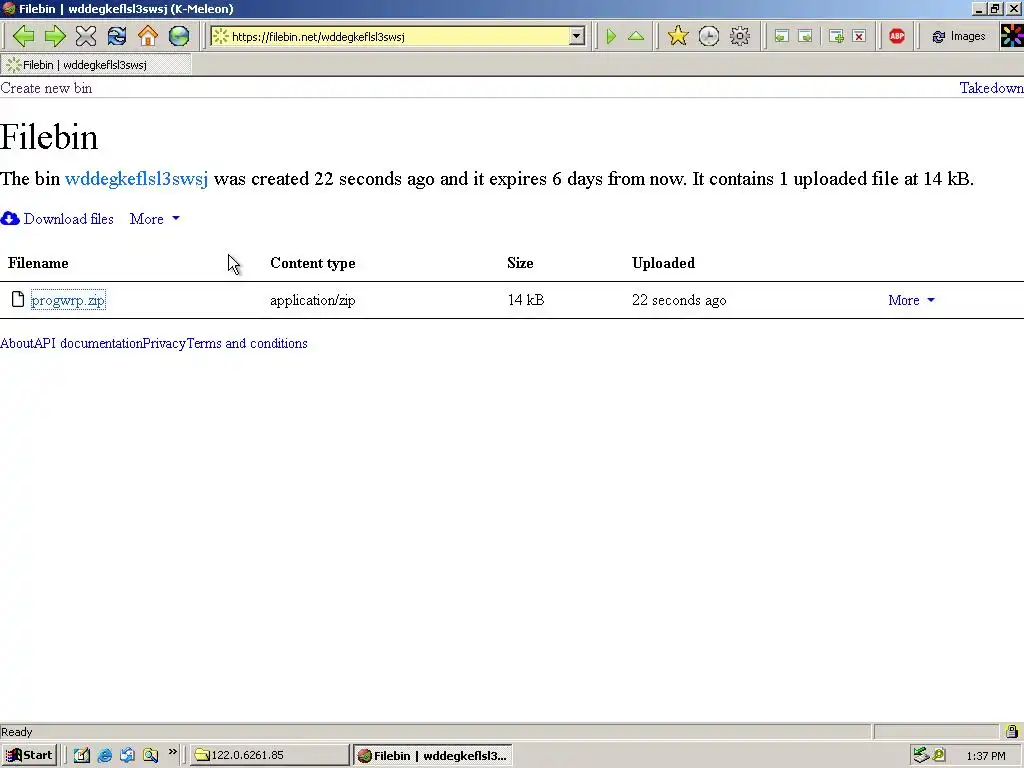Select the Filebin | wddegkeflsl3swsj tab

(x=96, y=65)
